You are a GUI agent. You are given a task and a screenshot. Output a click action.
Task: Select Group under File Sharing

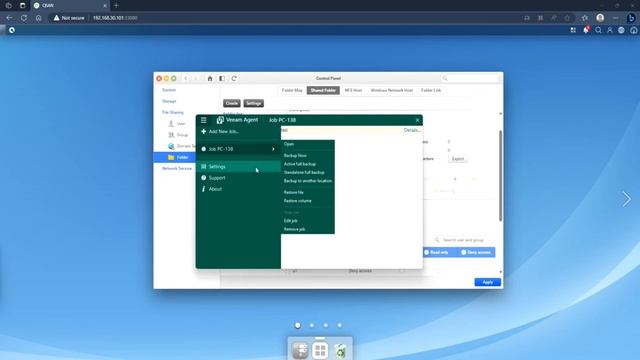182,135
